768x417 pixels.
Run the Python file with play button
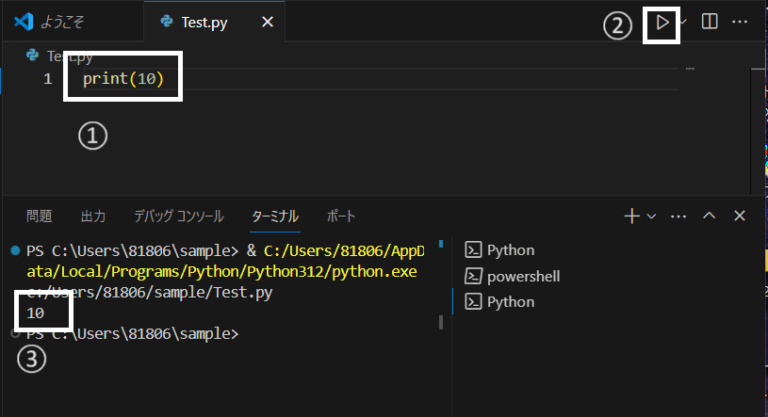(x=661, y=22)
